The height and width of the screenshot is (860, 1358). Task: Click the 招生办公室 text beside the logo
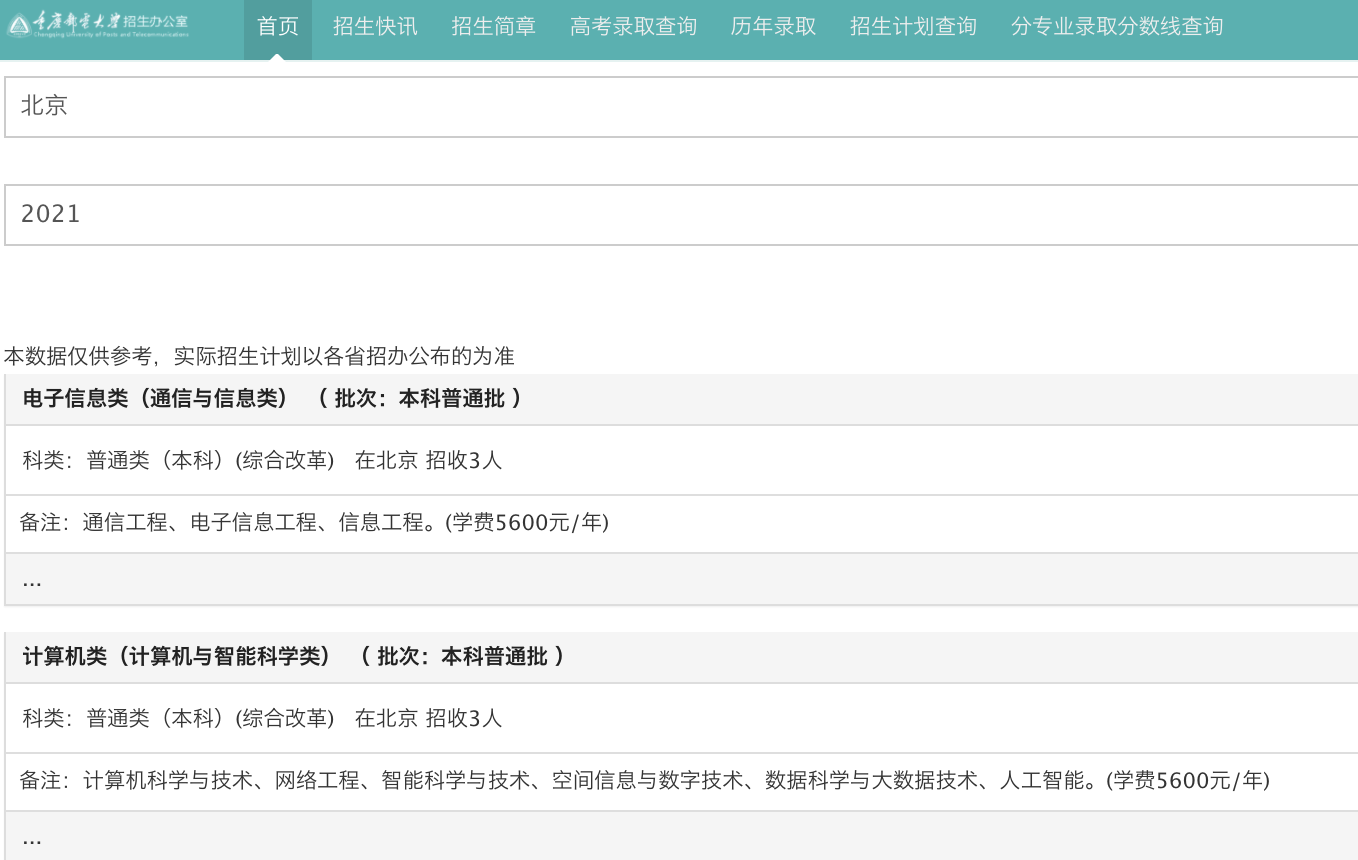[x=155, y=21]
